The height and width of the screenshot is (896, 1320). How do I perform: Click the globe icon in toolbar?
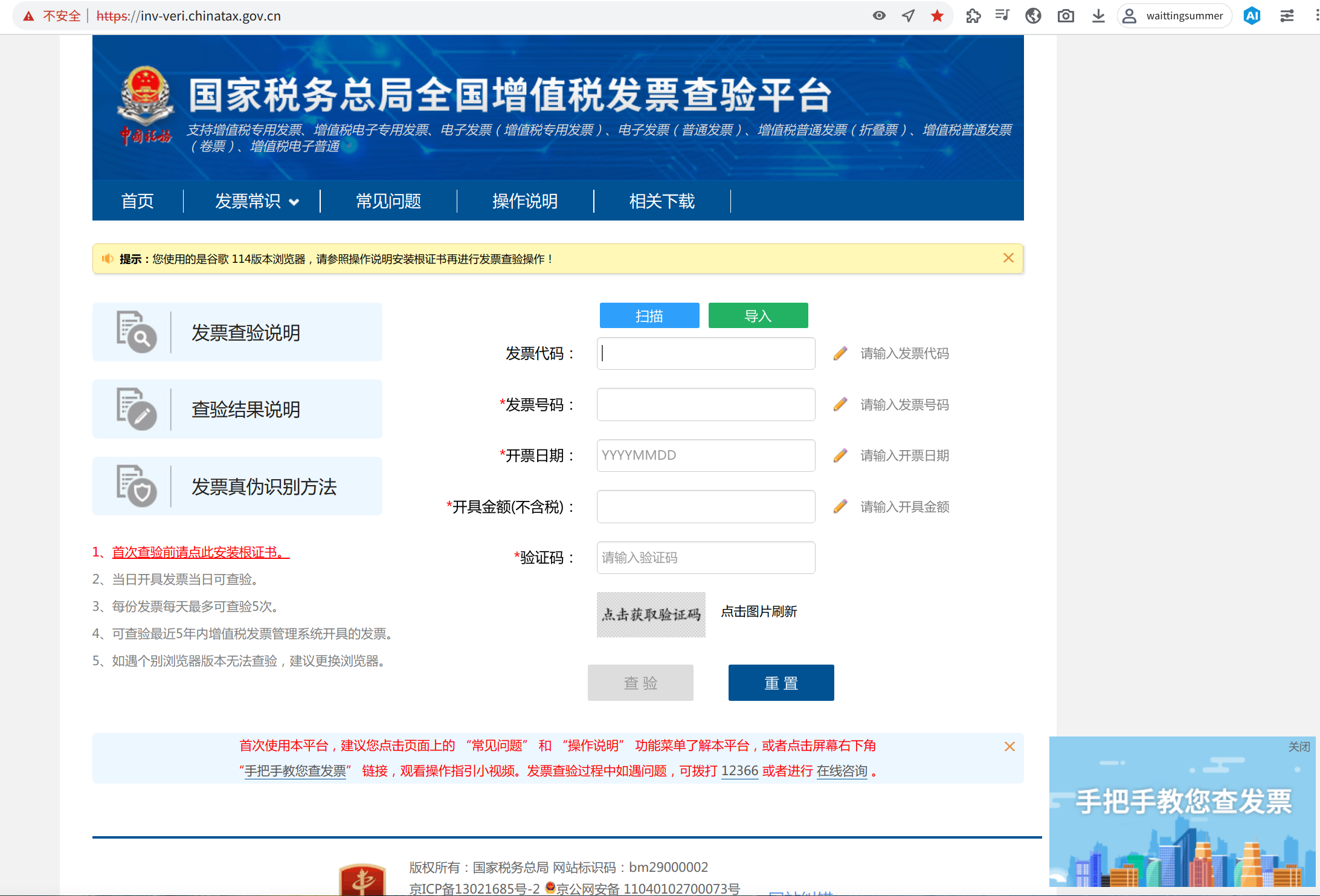pyautogui.click(x=1033, y=16)
